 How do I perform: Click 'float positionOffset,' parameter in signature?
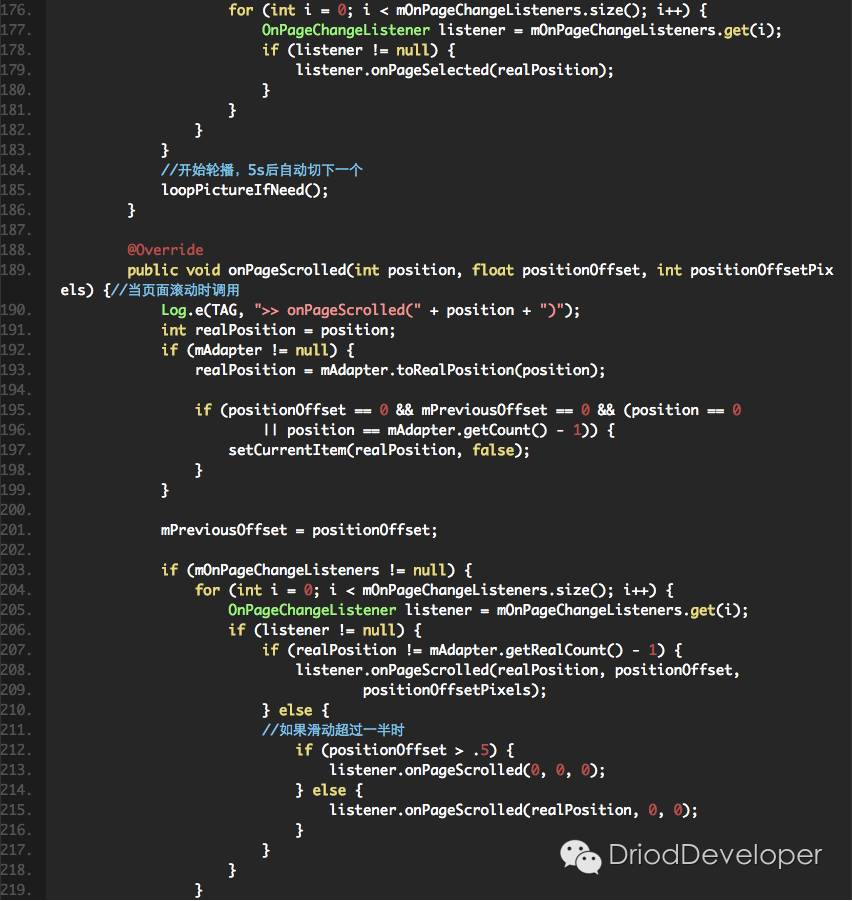(558, 270)
